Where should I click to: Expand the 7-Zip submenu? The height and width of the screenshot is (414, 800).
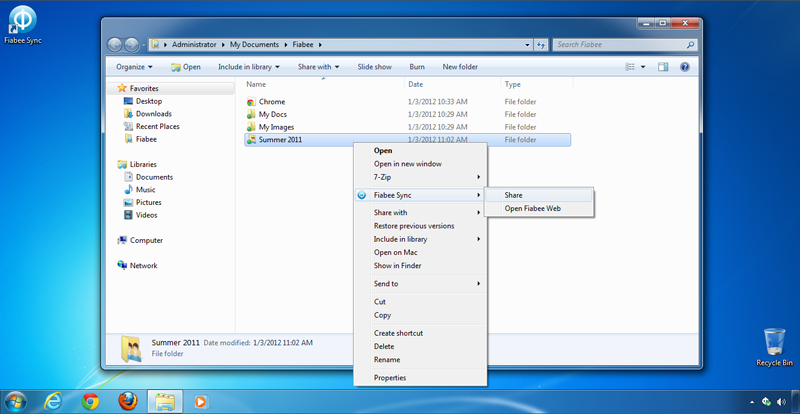tap(420, 177)
